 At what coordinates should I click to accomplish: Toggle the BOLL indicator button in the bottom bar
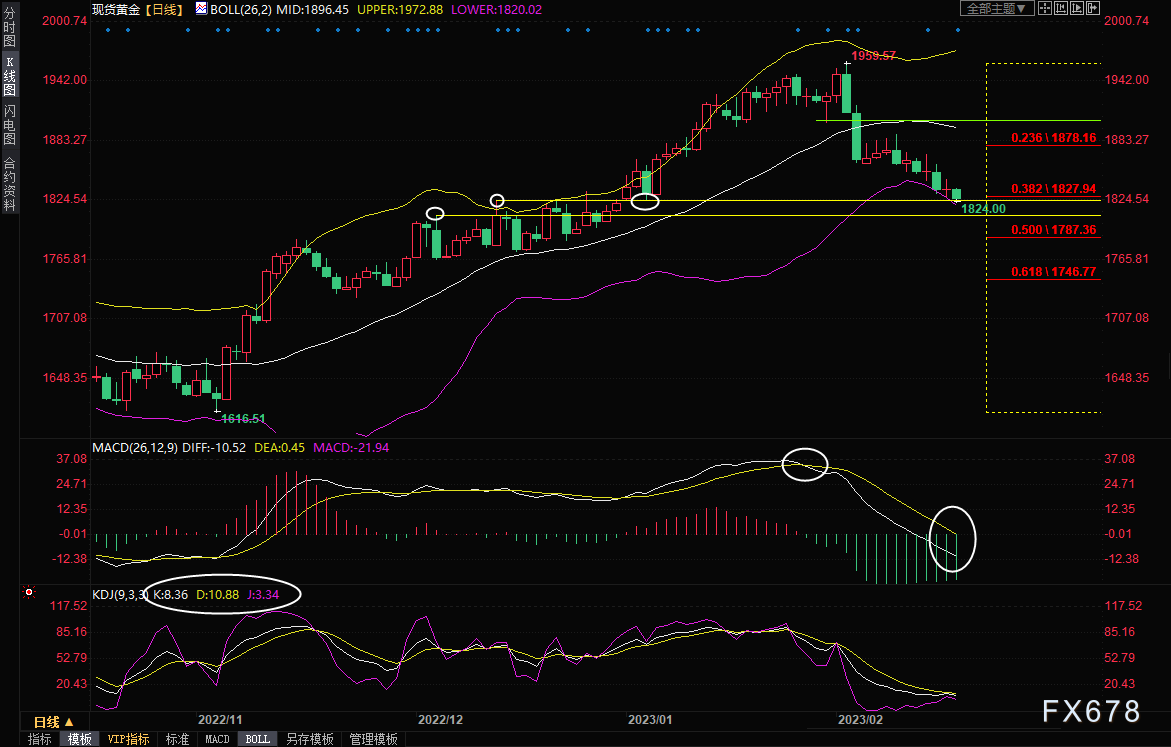click(x=257, y=739)
